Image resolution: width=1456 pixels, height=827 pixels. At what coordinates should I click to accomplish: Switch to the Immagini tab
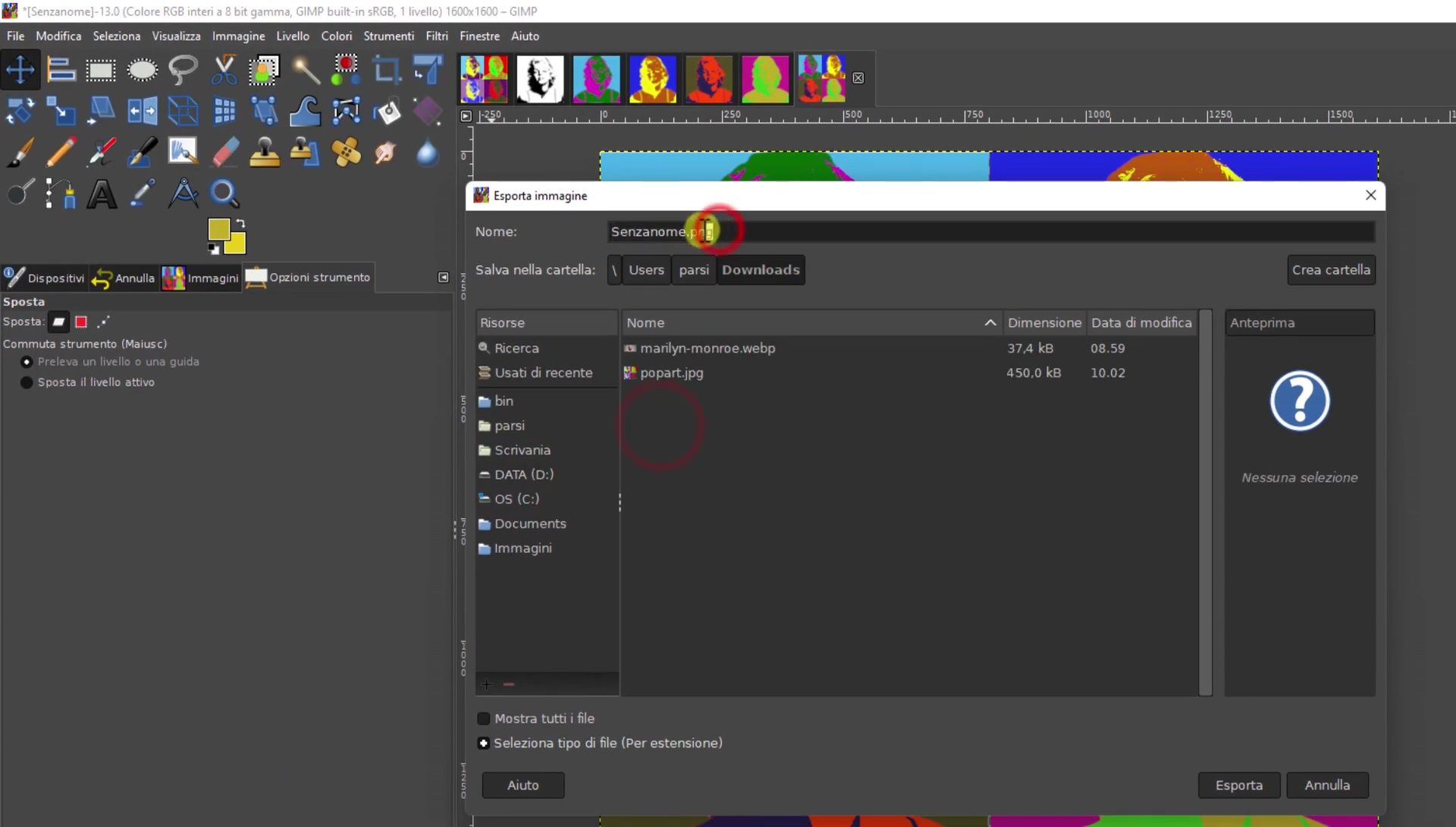201,278
